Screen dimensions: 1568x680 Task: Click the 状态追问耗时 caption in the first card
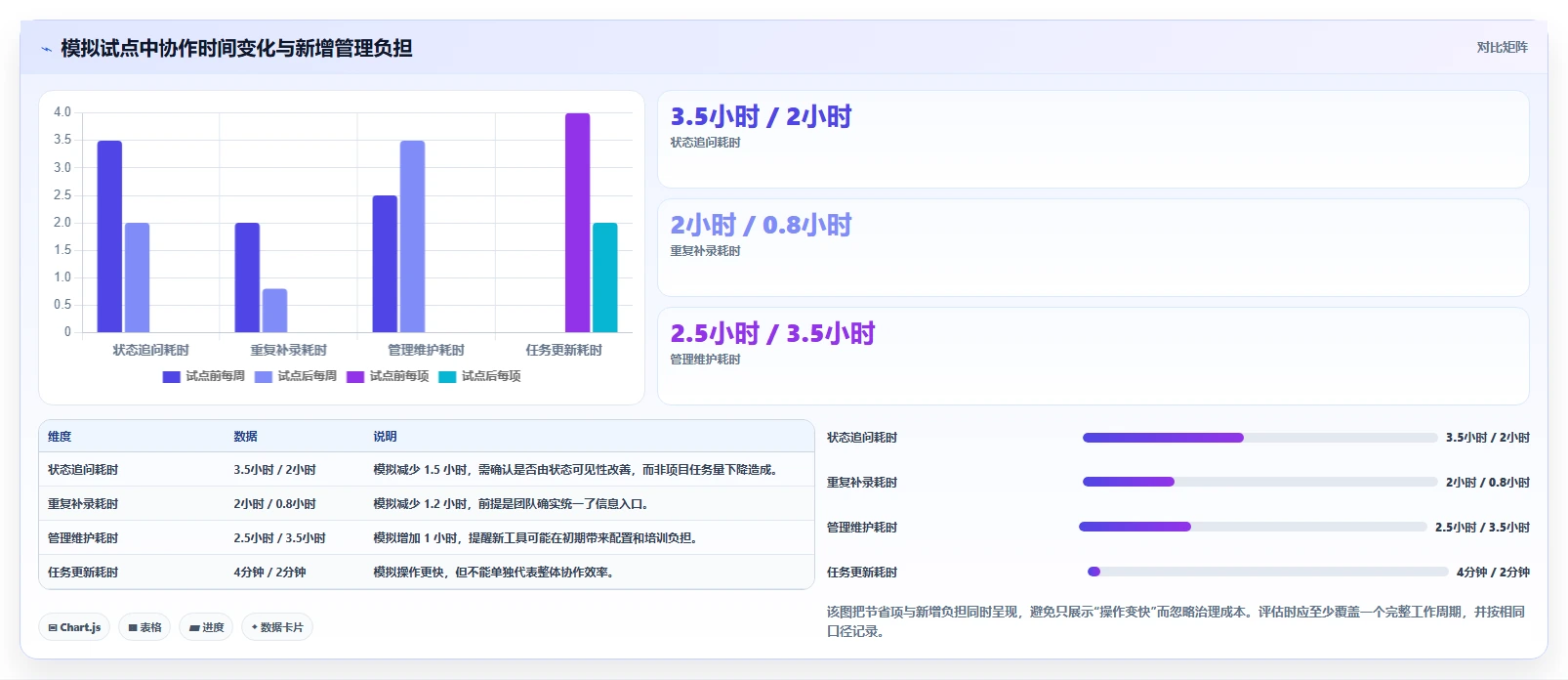pos(705,143)
